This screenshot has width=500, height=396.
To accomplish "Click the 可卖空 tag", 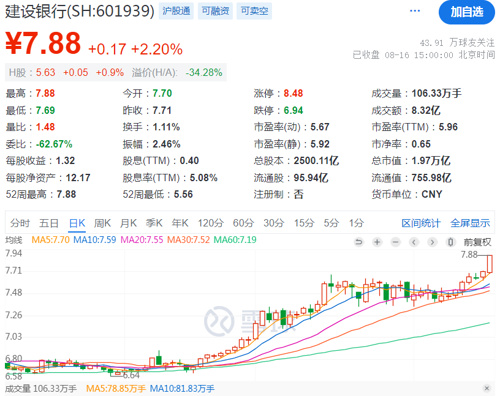I will (x=254, y=11).
